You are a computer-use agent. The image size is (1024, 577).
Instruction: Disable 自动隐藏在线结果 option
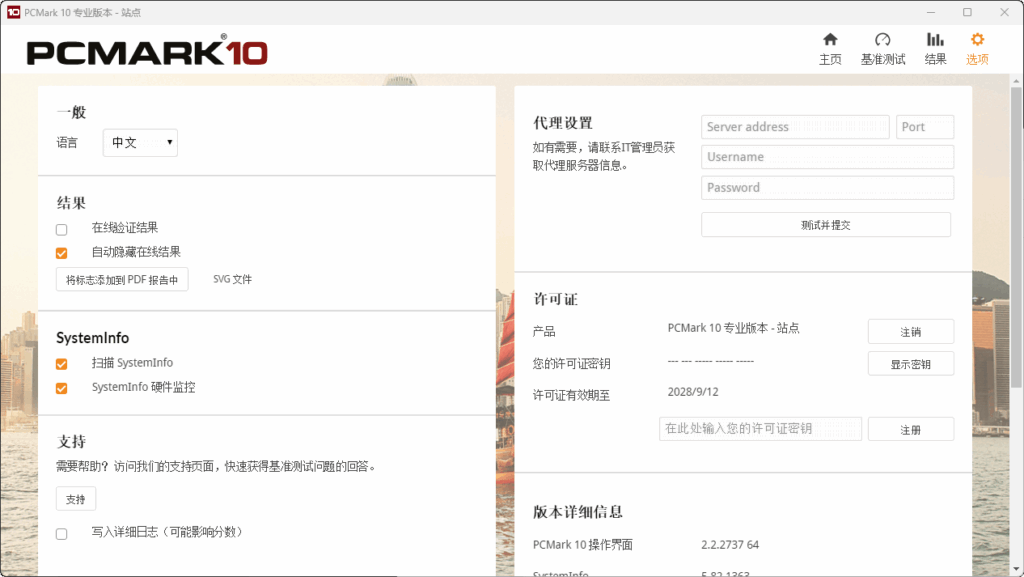coord(61,253)
